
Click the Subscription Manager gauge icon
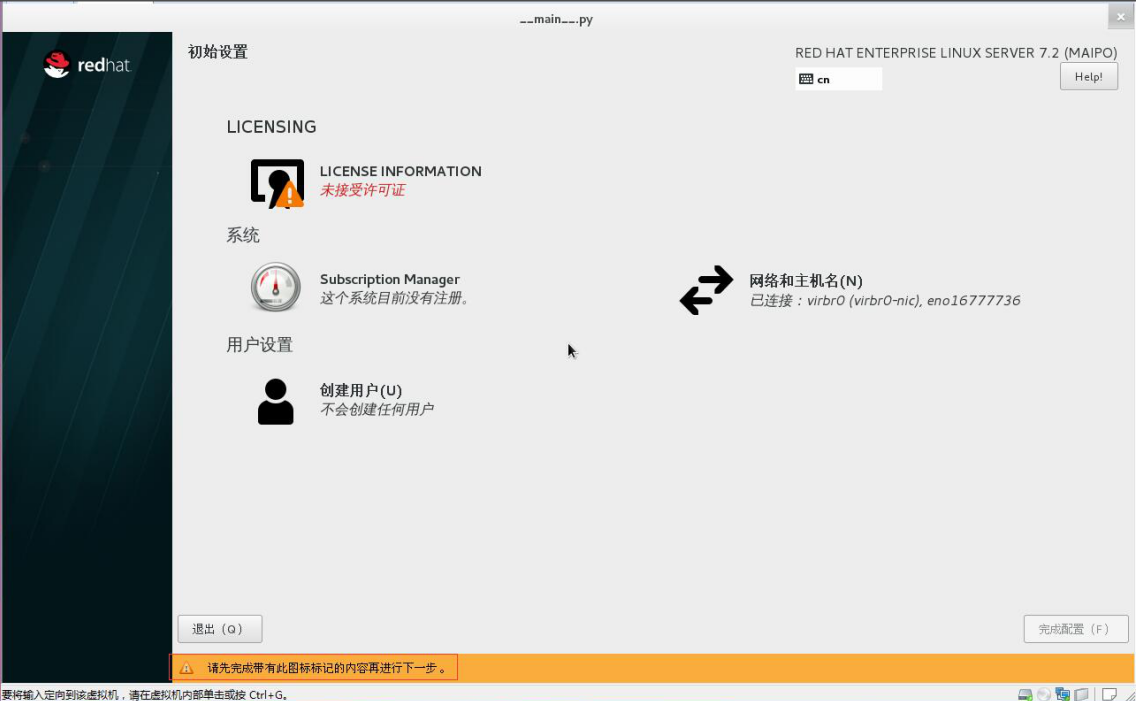pos(275,287)
